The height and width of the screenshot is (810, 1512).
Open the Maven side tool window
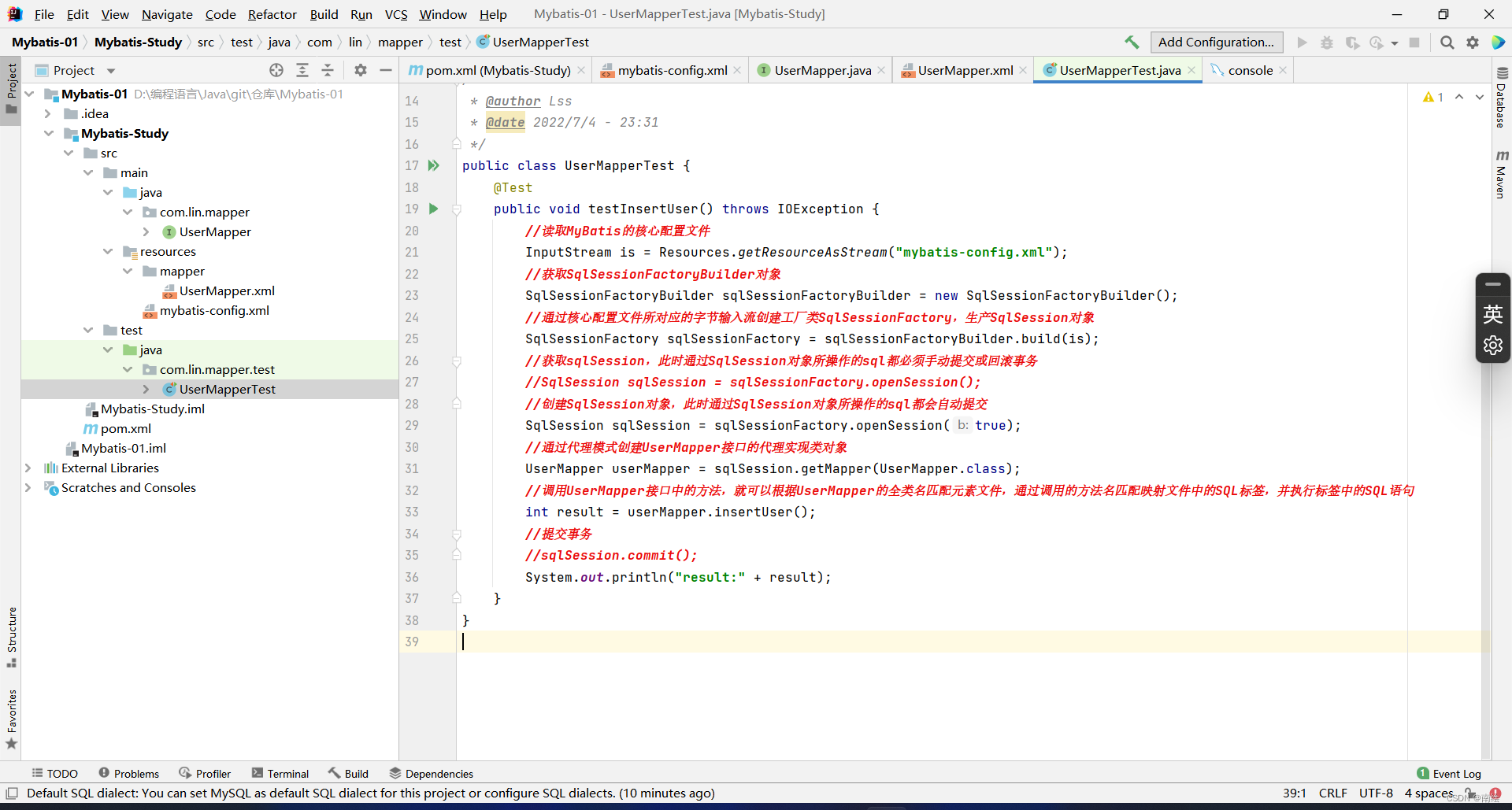(1502, 174)
